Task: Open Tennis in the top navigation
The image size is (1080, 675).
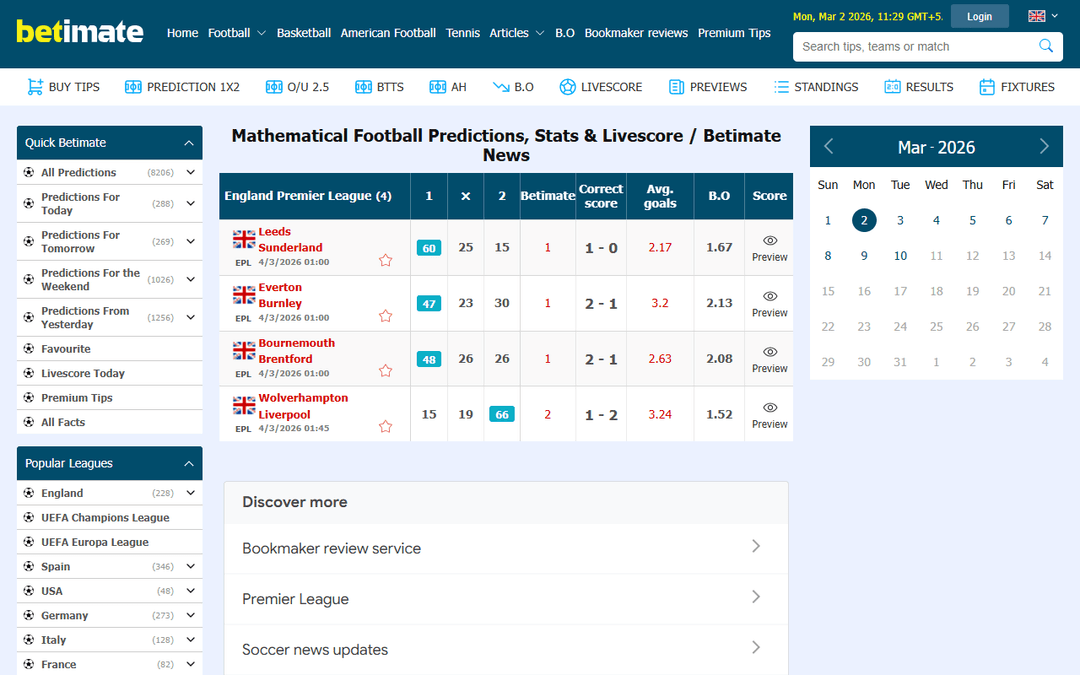Action: click(x=463, y=32)
